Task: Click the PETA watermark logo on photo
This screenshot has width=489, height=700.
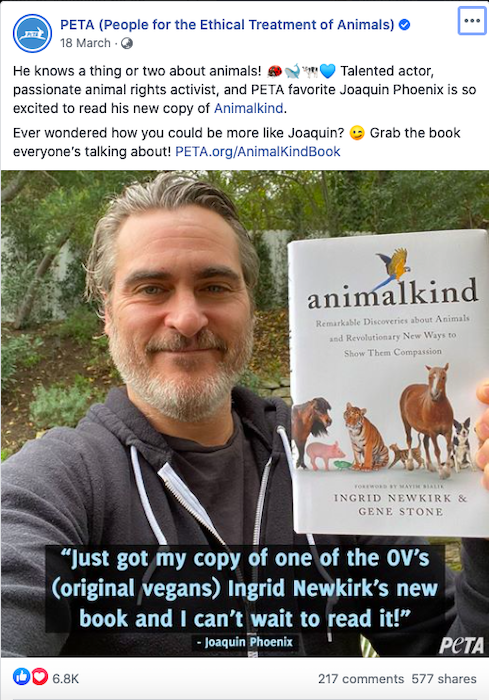Action: tap(461, 645)
